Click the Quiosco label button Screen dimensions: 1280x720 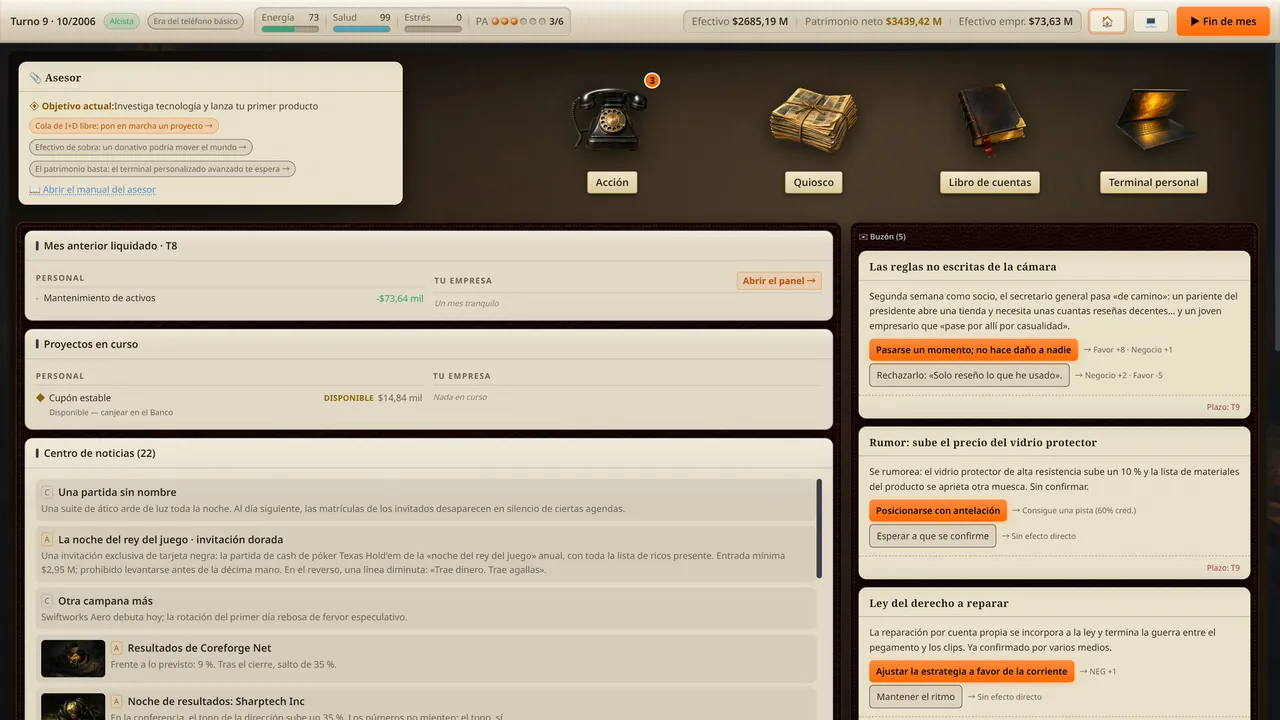(814, 182)
